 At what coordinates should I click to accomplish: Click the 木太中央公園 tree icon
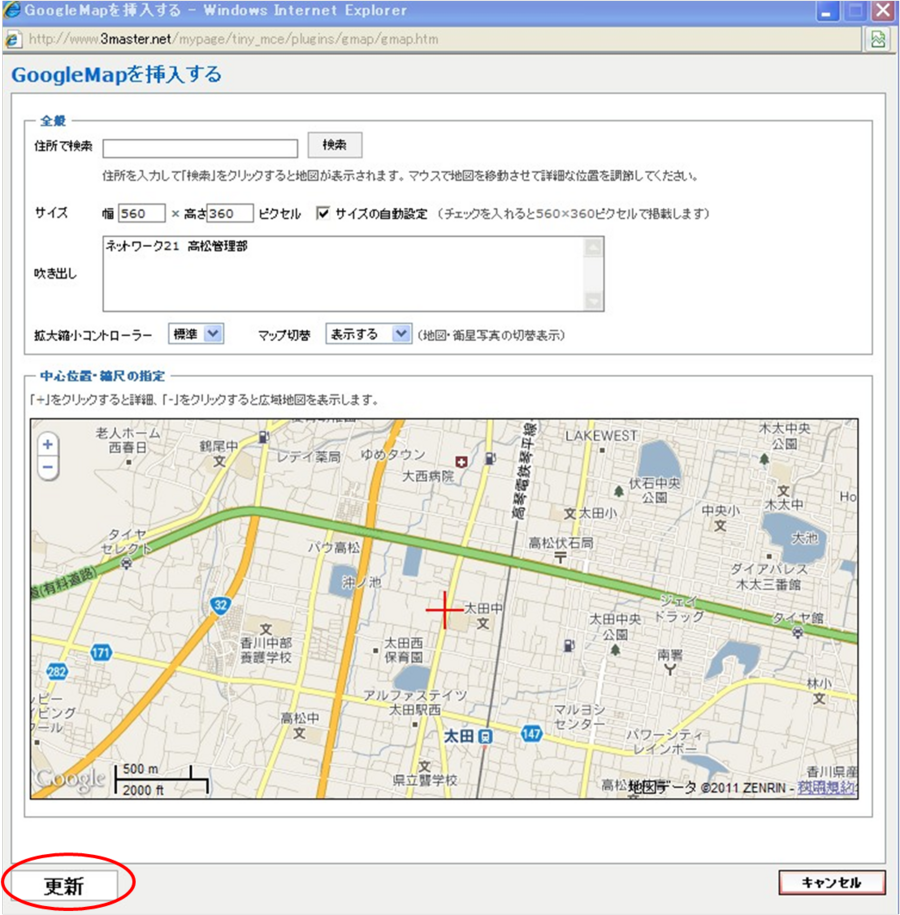764,459
